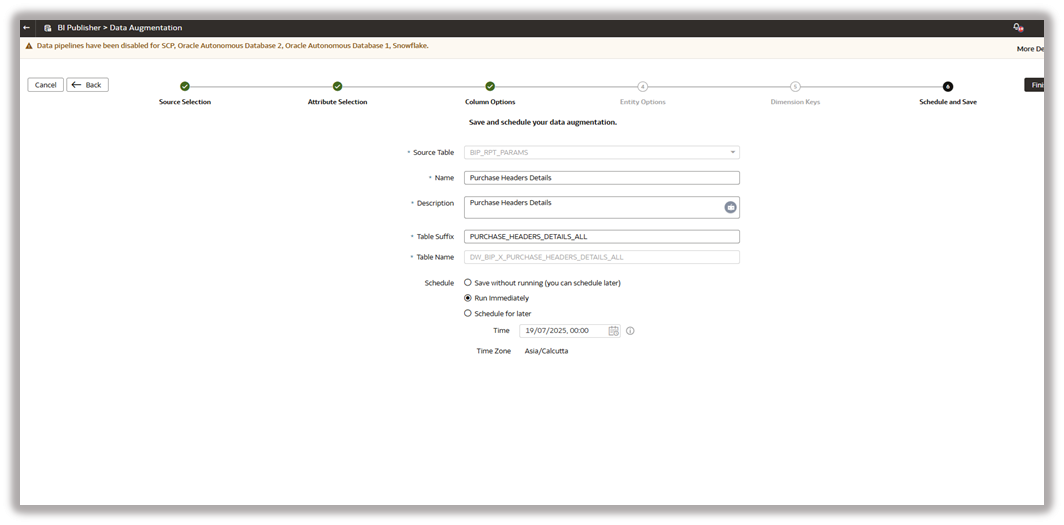This screenshot has width=1064, height=525.
Task: Click the Name input field
Action: tap(602, 178)
